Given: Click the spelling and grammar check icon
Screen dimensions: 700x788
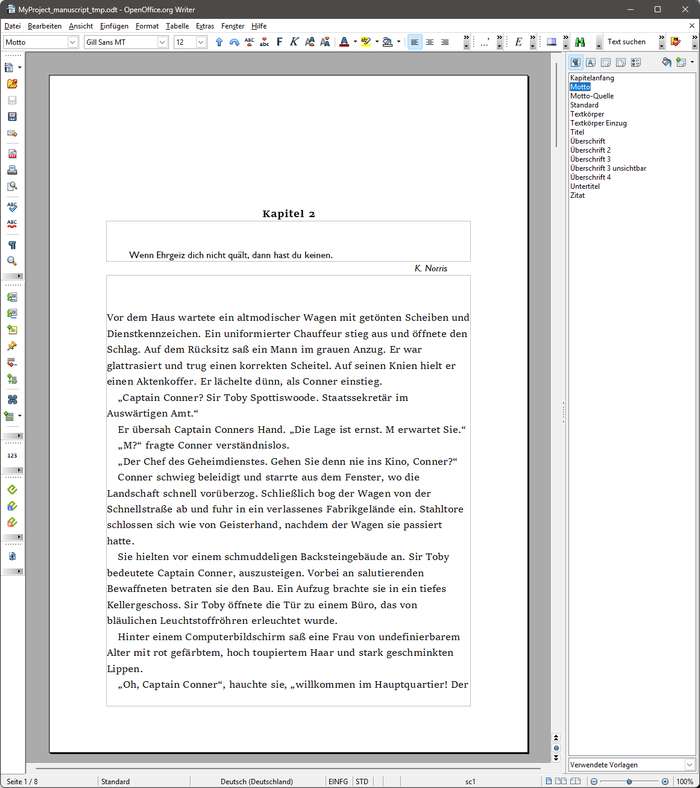Looking at the screenshot, I should tap(12, 207).
